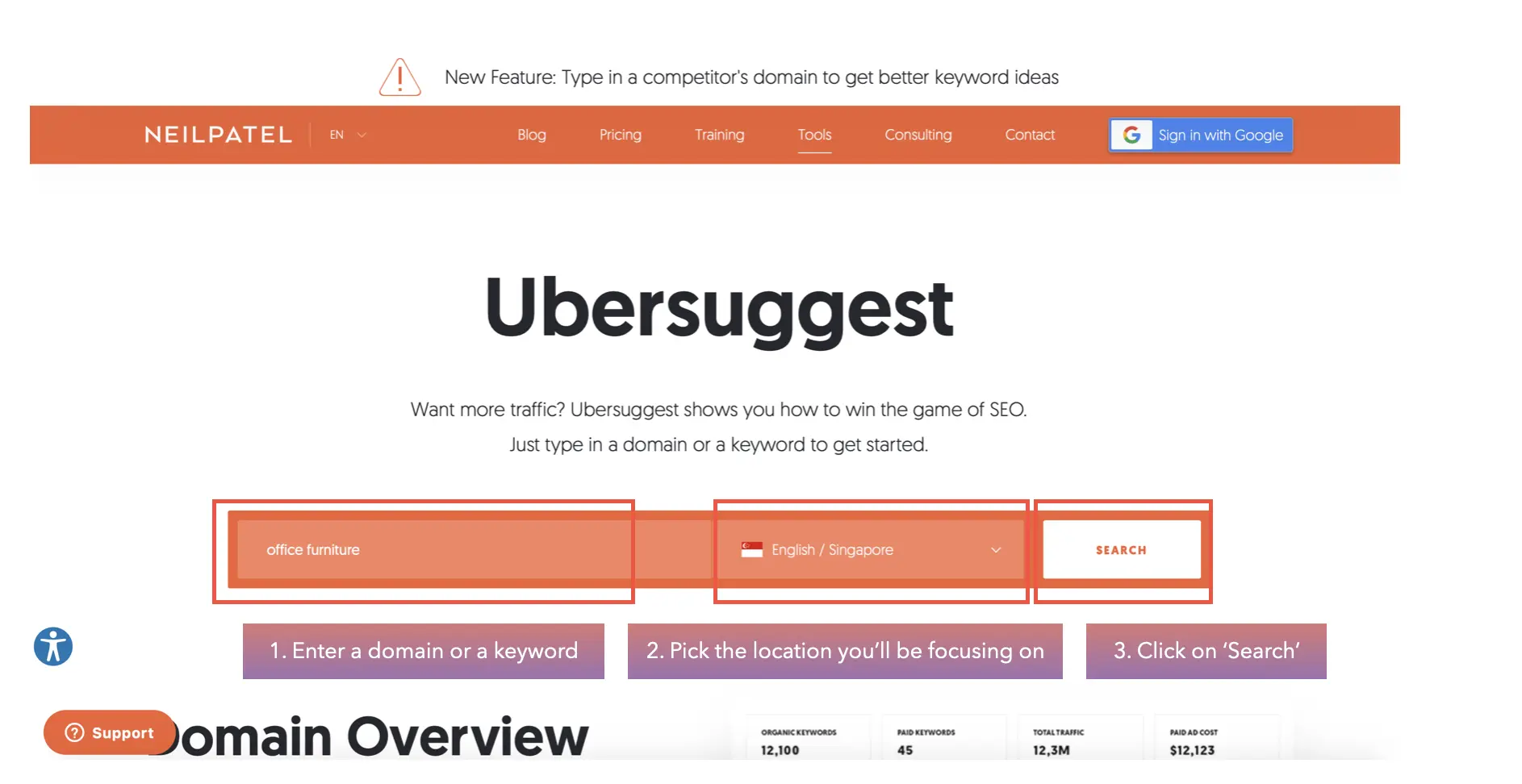Image resolution: width=1522 pixels, height=784 pixels.
Task: Click the Singapore flag icon
Action: (752, 549)
